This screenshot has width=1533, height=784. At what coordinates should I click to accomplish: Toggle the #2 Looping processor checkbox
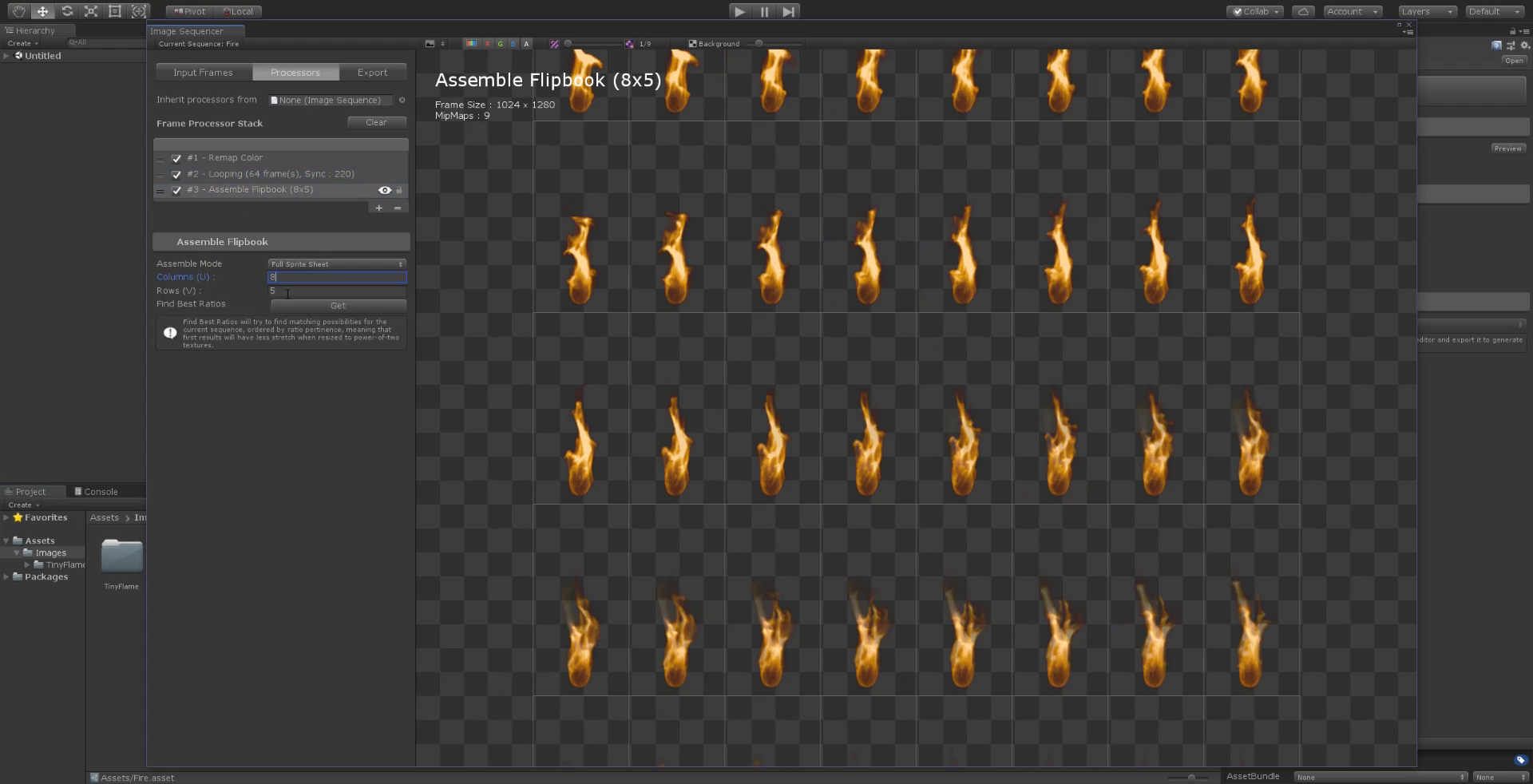176,174
